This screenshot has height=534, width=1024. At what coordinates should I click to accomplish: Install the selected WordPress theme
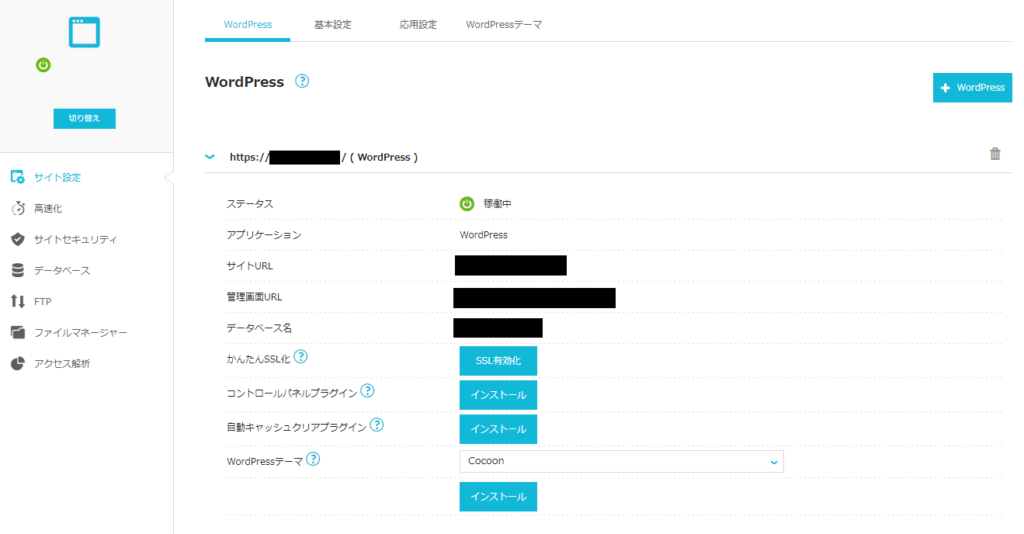pos(498,497)
